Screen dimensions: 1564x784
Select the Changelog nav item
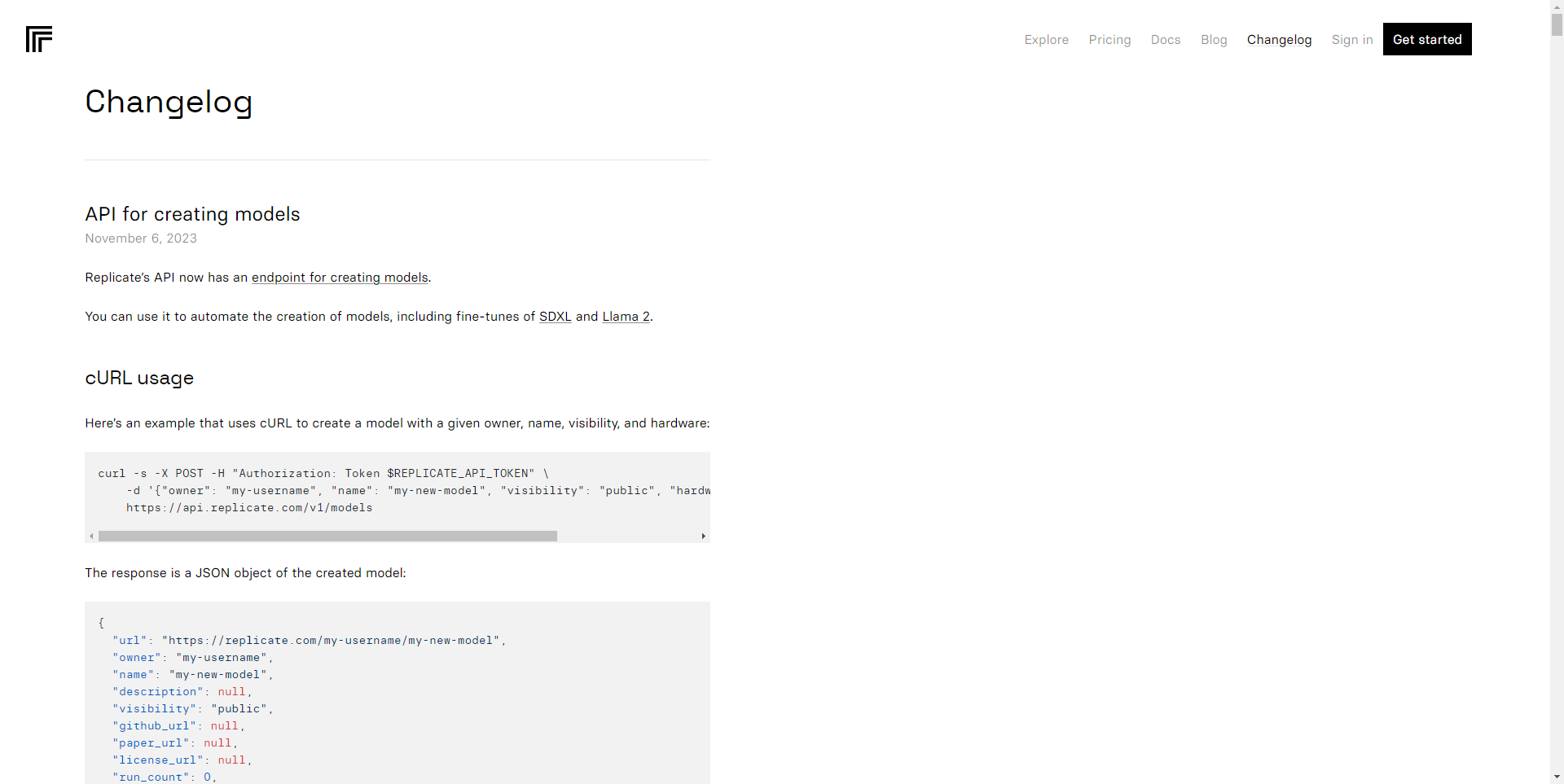coord(1279,39)
